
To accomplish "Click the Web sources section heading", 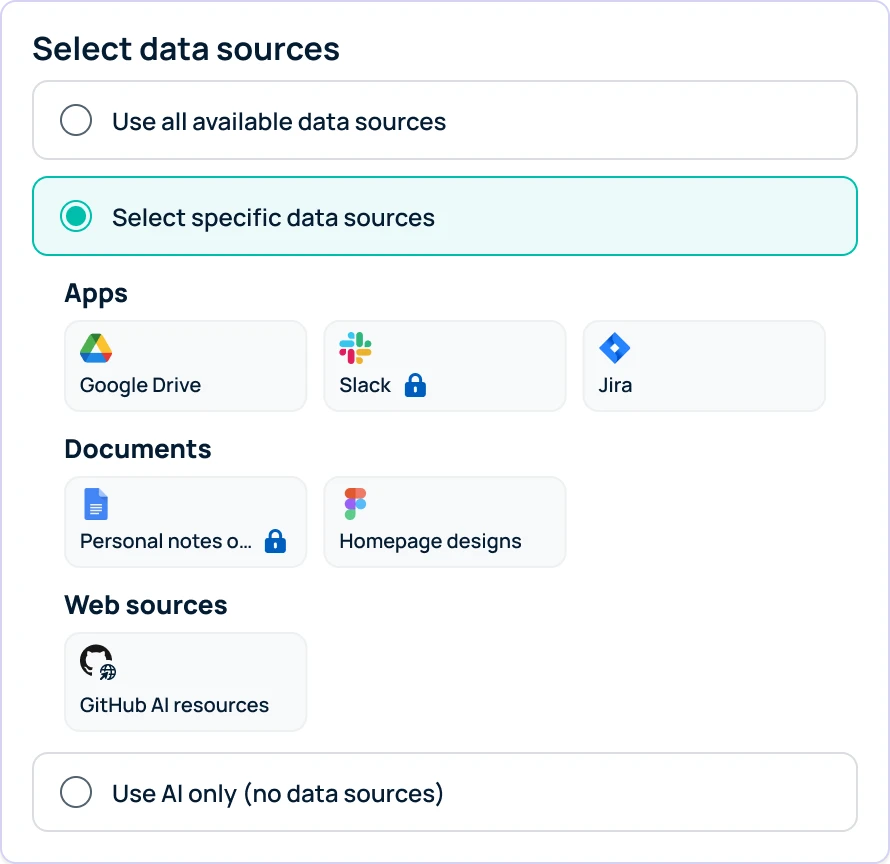I will pyautogui.click(x=145, y=605).
